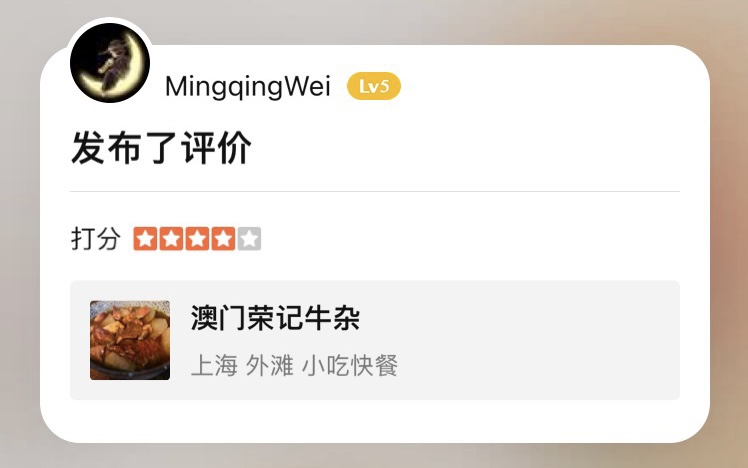Tap the 小吃快餐 category tag

(350, 366)
